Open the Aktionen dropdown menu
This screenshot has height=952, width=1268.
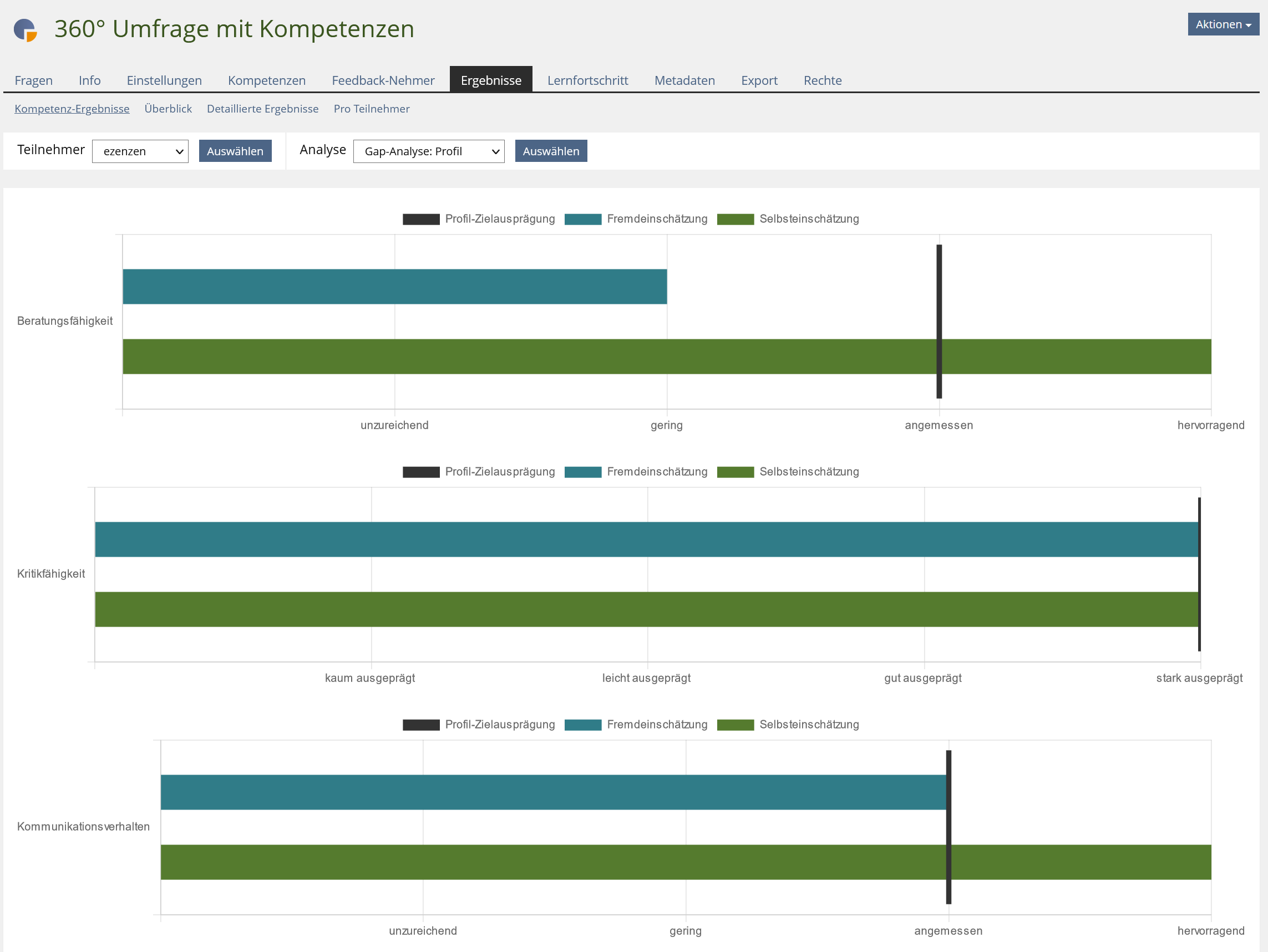point(1222,24)
